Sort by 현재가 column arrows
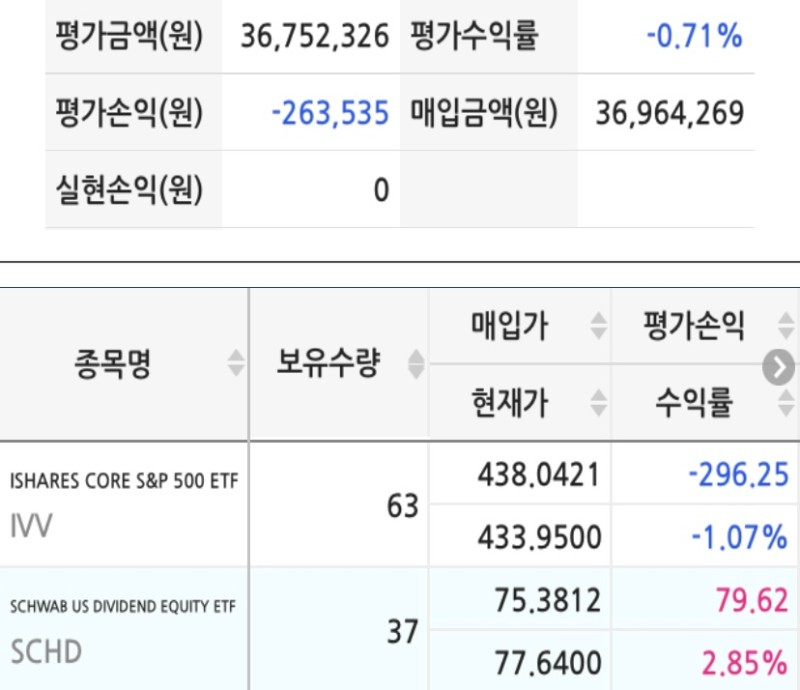The height and width of the screenshot is (690, 800). (x=598, y=403)
